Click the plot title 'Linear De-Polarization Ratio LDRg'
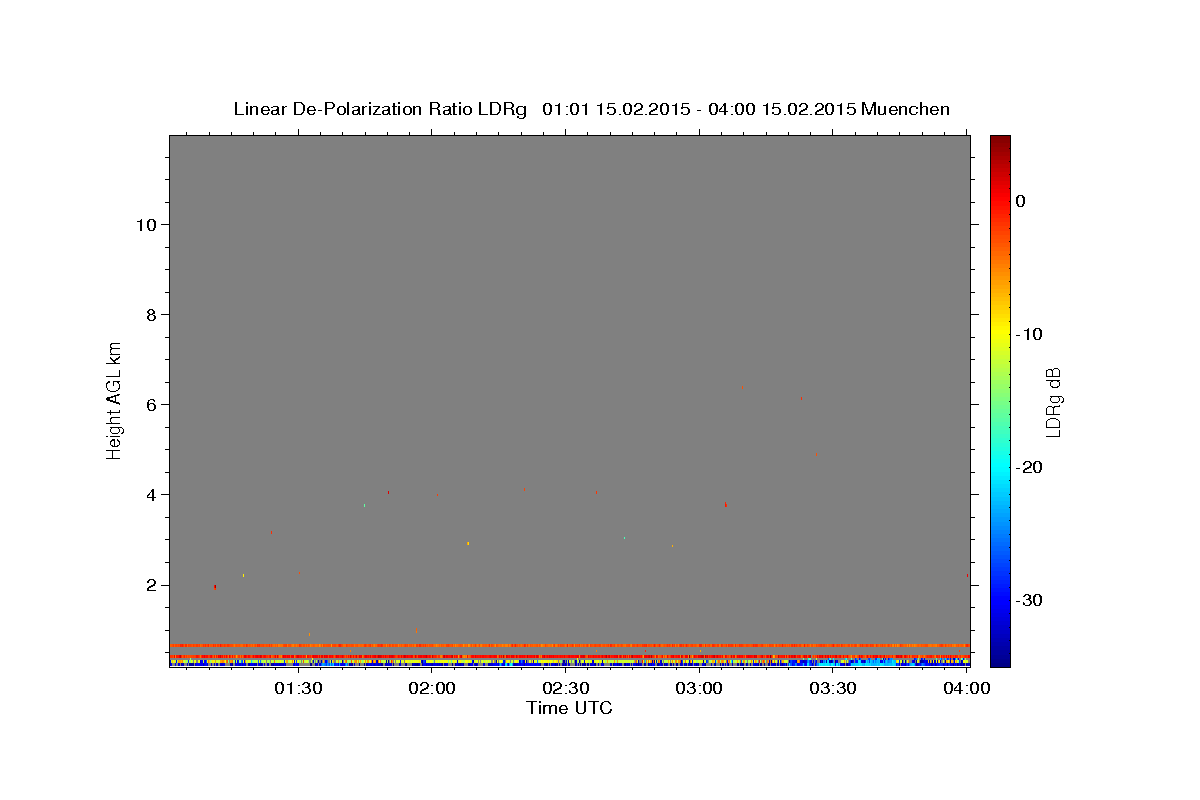 pos(380,109)
